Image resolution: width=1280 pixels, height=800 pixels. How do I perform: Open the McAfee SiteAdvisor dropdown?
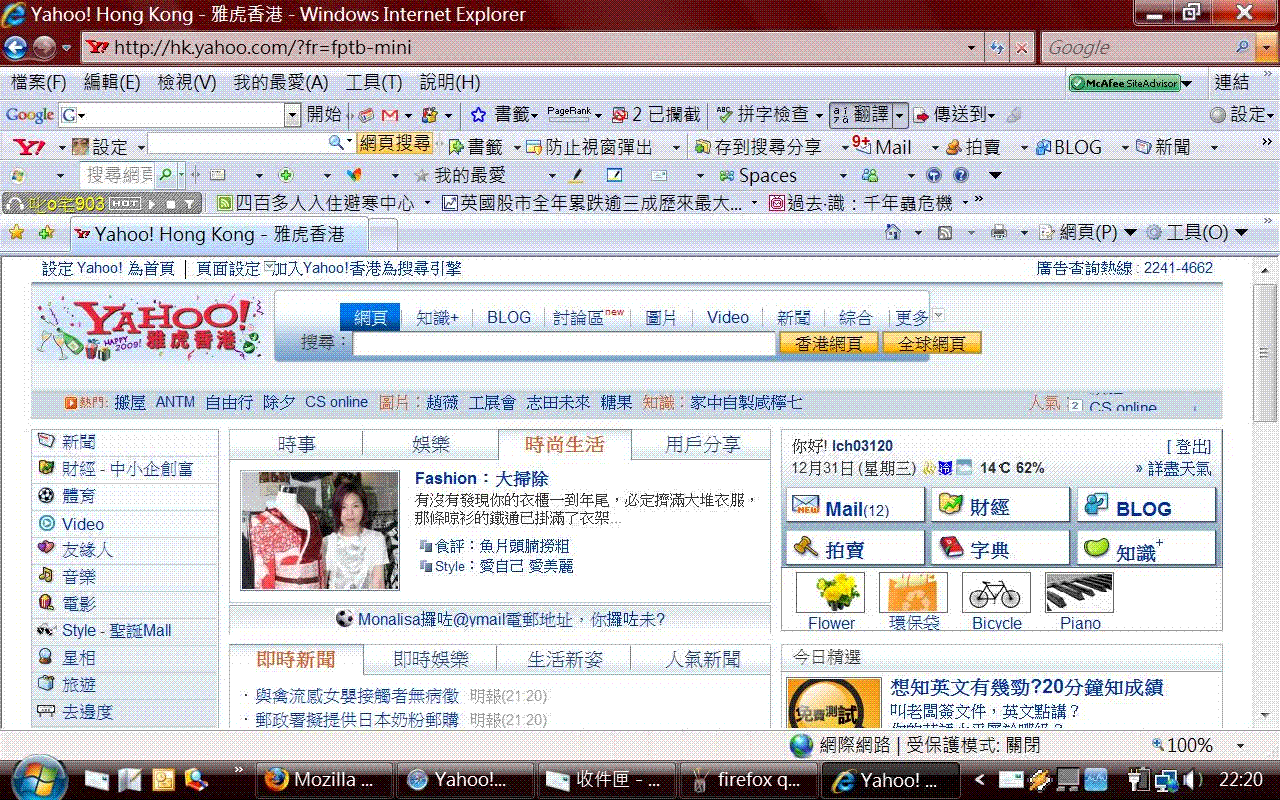(1187, 84)
